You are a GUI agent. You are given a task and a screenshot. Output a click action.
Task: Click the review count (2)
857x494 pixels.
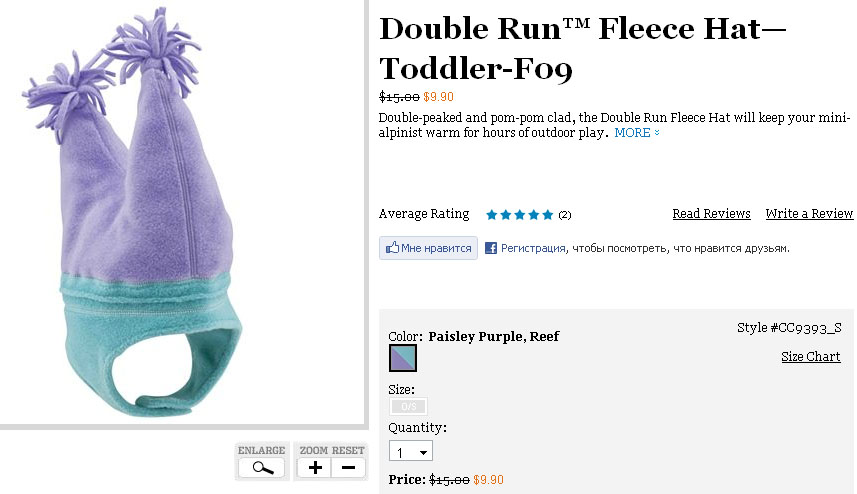point(565,215)
